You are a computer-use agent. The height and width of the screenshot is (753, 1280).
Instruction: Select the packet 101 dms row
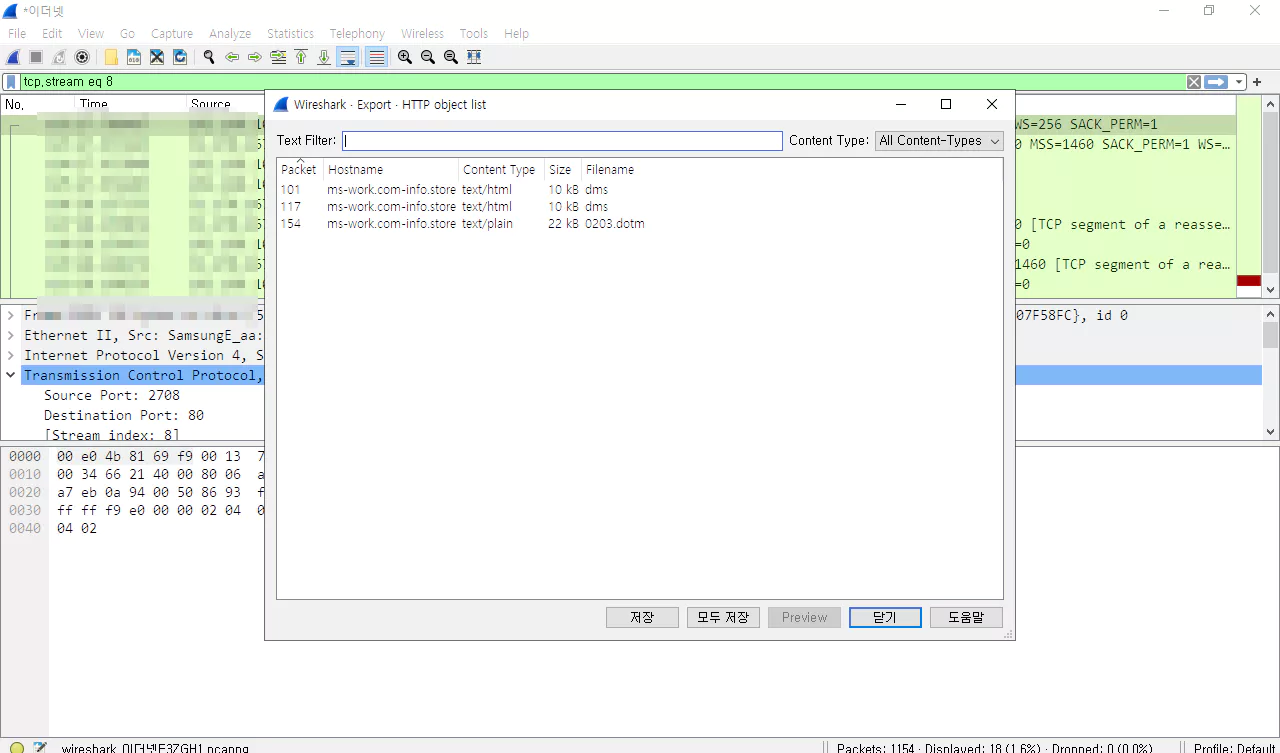(x=640, y=189)
